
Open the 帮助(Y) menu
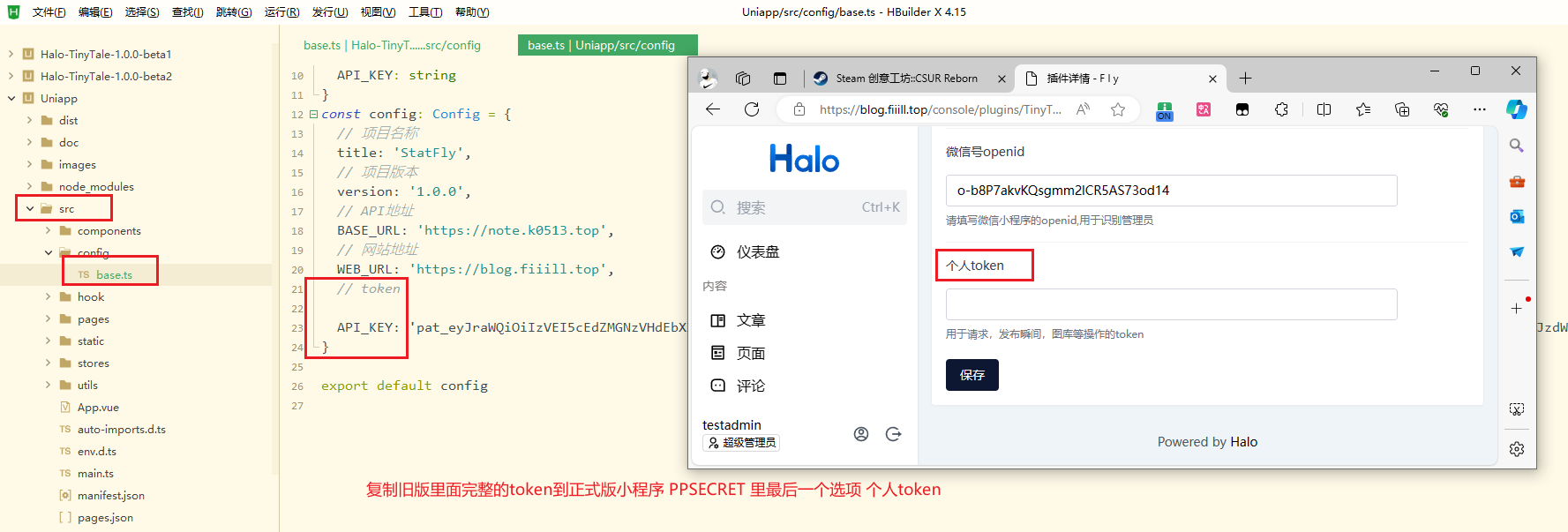click(472, 12)
